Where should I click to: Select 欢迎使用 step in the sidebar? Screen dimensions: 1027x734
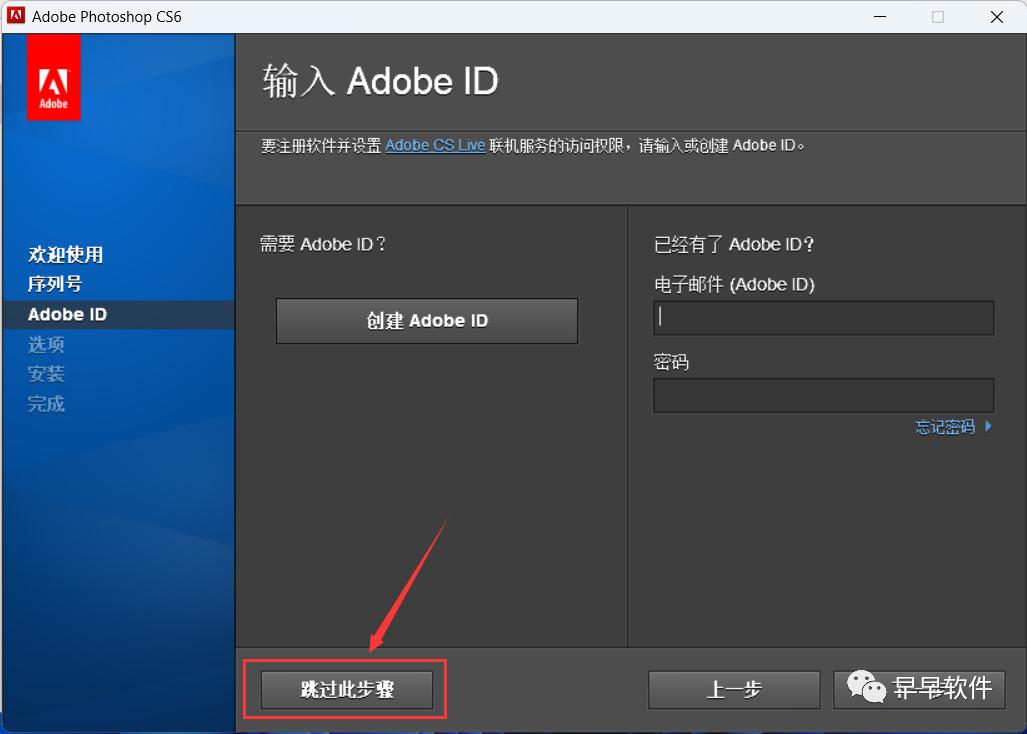point(65,255)
